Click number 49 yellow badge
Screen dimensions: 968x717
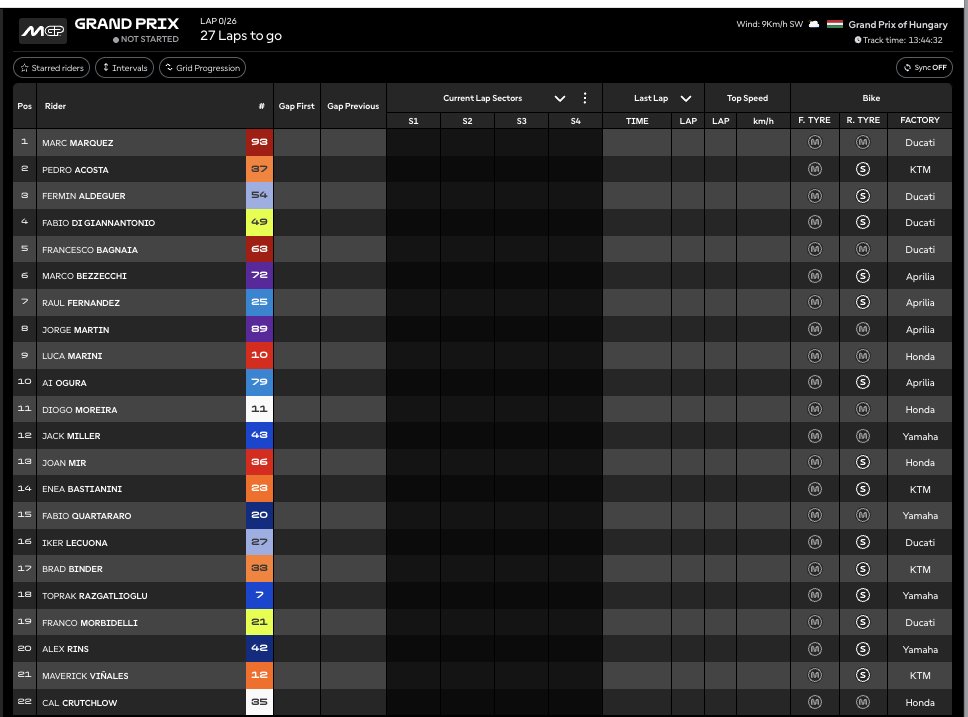point(259,222)
